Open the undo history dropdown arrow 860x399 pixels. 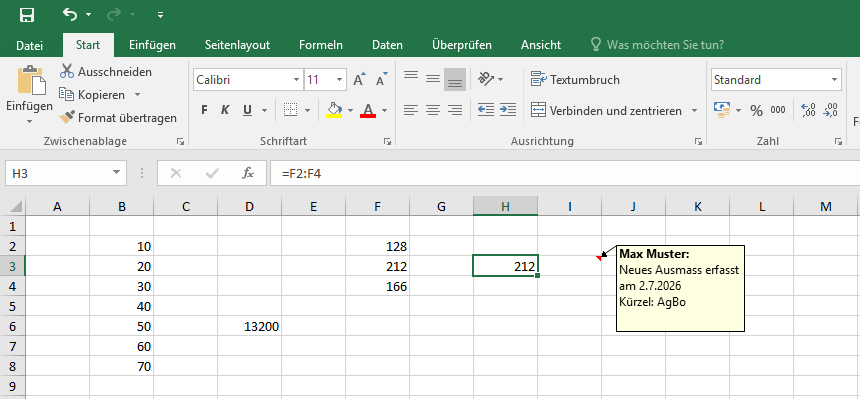pyautogui.click(x=89, y=15)
